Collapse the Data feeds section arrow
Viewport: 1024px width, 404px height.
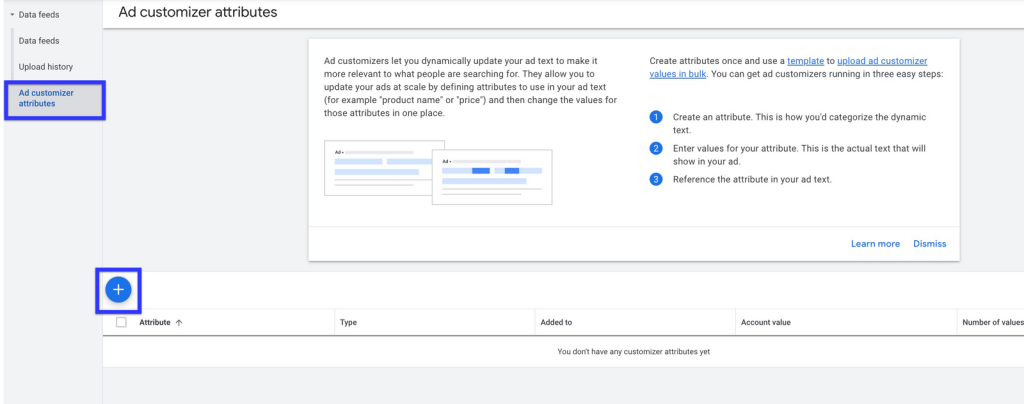click(x=12, y=14)
